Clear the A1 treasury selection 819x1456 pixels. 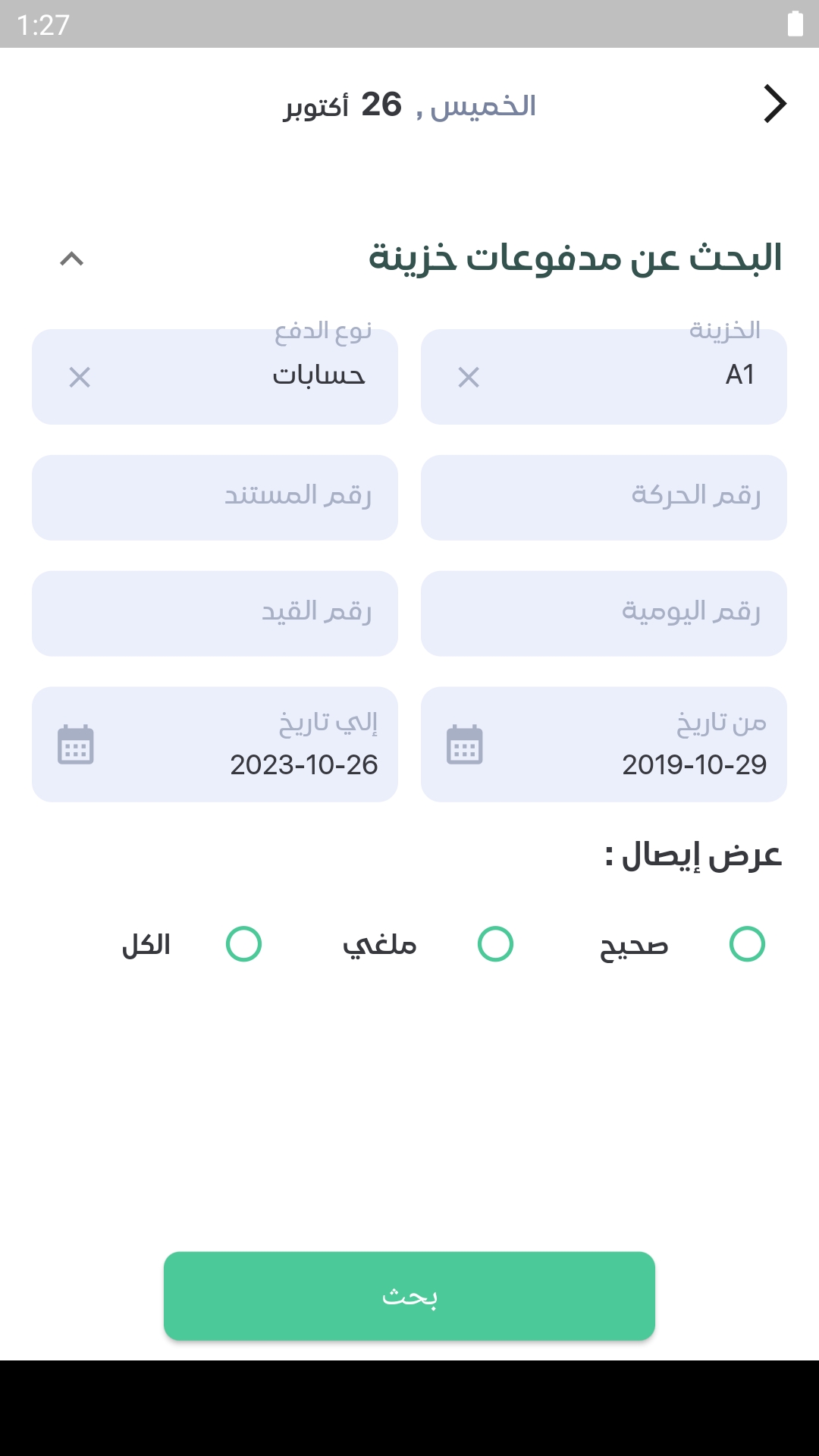pos(469,377)
